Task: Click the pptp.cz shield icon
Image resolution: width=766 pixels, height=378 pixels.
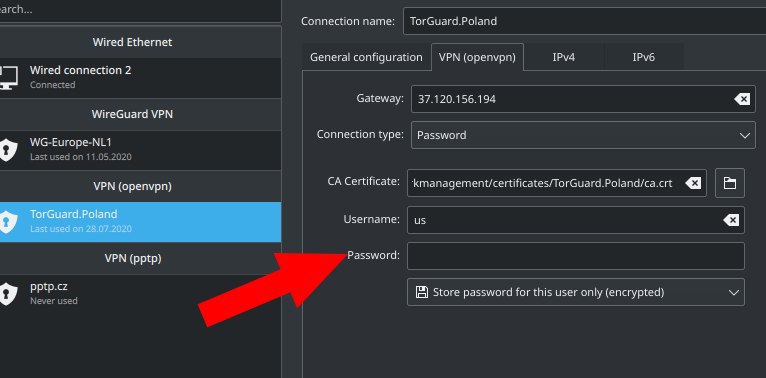Action: (8, 293)
